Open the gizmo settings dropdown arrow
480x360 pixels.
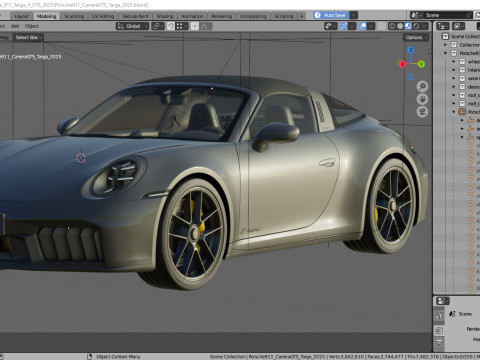coord(352,26)
